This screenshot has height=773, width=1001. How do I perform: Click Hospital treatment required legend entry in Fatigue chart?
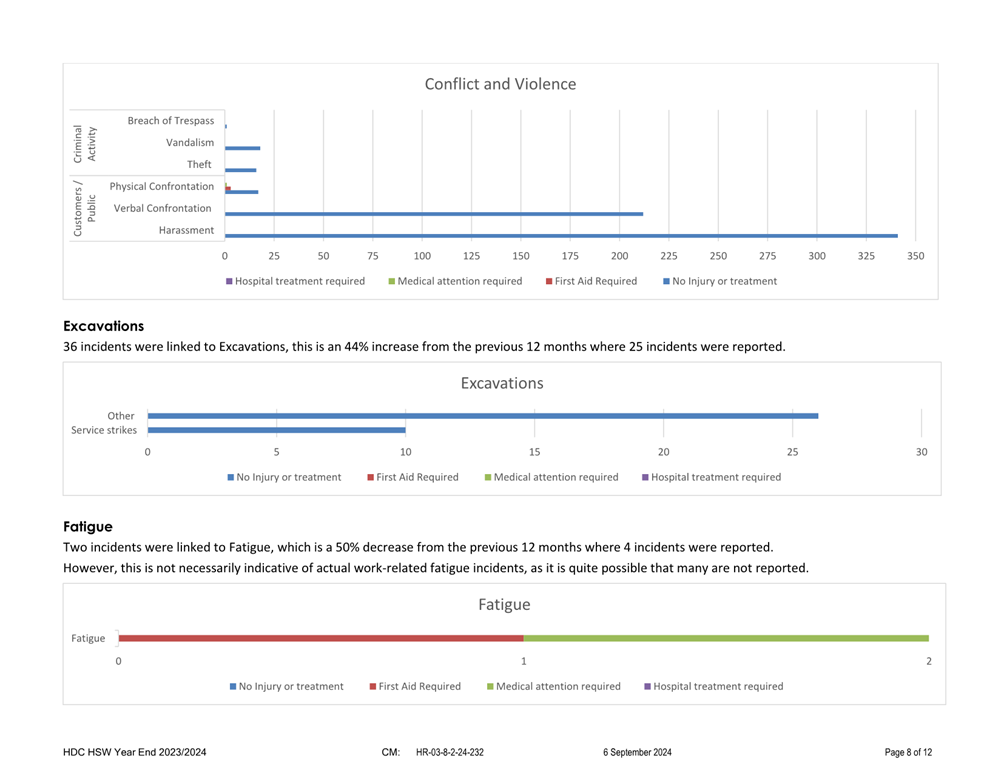pyautogui.click(x=718, y=687)
